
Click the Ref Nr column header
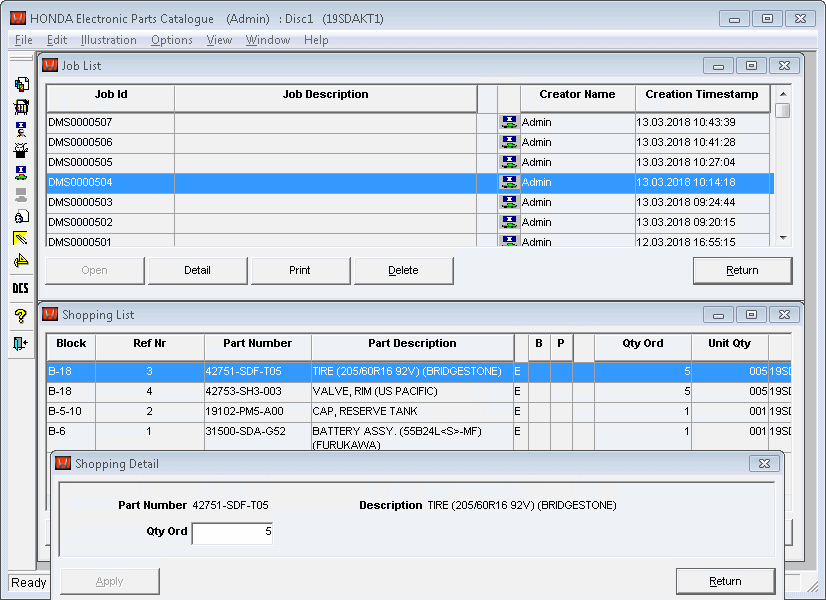(x=150, y=347)
